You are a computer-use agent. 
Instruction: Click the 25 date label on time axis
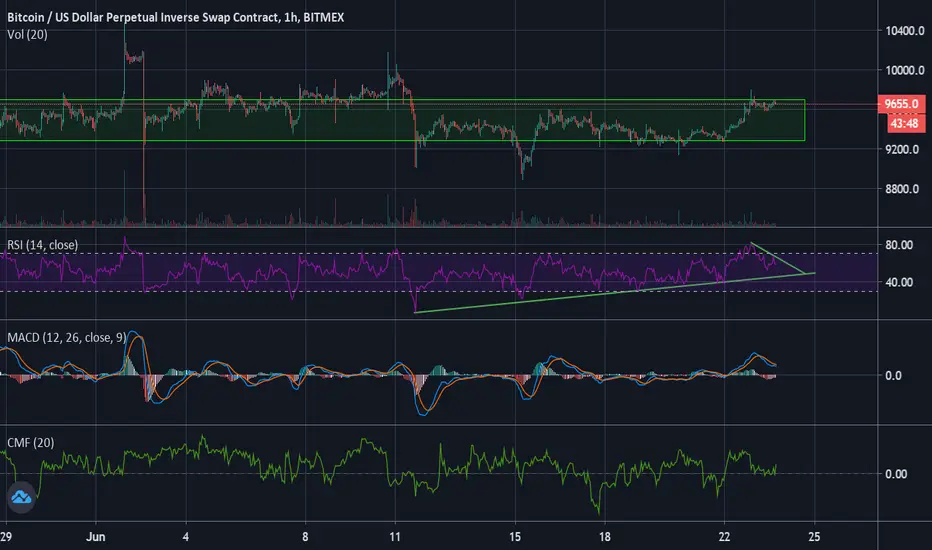point(814,537)
